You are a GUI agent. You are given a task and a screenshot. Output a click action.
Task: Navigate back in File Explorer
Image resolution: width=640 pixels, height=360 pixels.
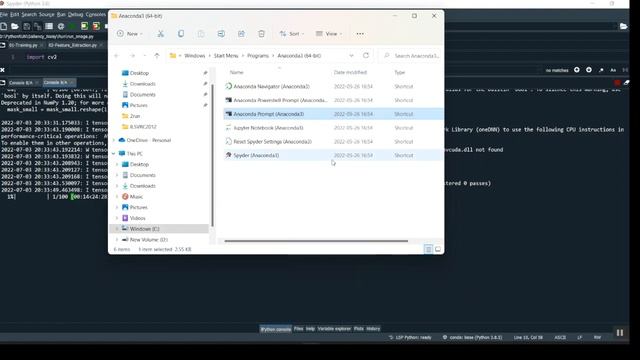point(116,56)
